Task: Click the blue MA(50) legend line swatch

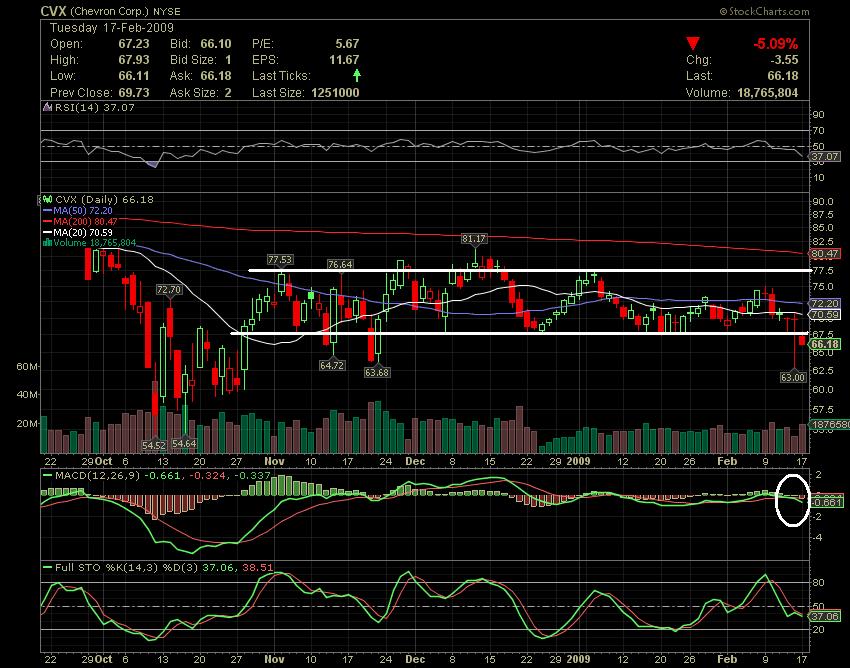Action: tap(48, 211)
